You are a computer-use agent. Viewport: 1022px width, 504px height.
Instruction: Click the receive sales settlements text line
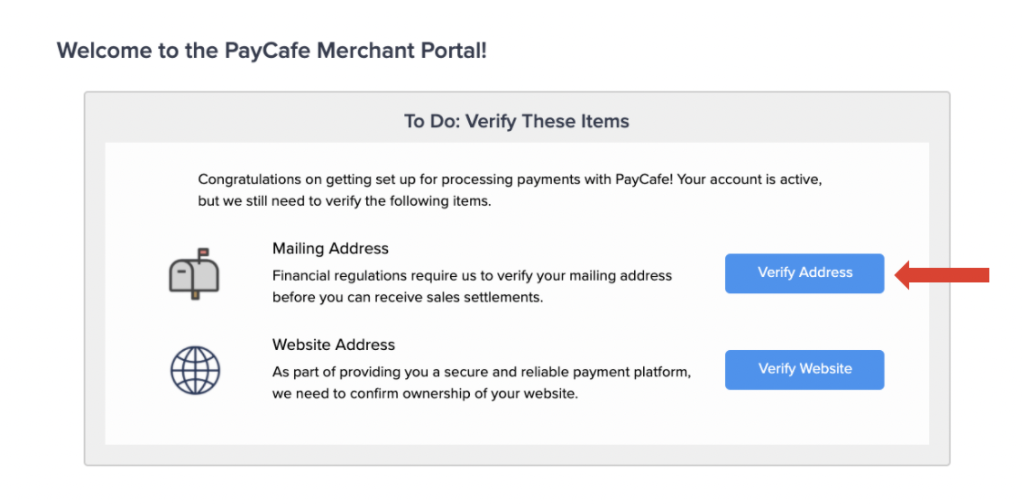[x=407, y=298]
